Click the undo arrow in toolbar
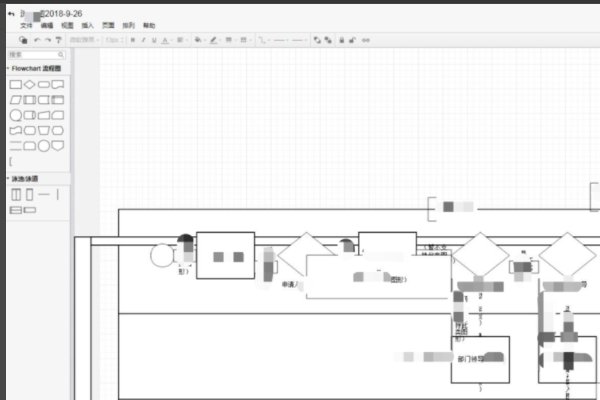Viewport: 600px width, 400px height. (x=37, y=40)
